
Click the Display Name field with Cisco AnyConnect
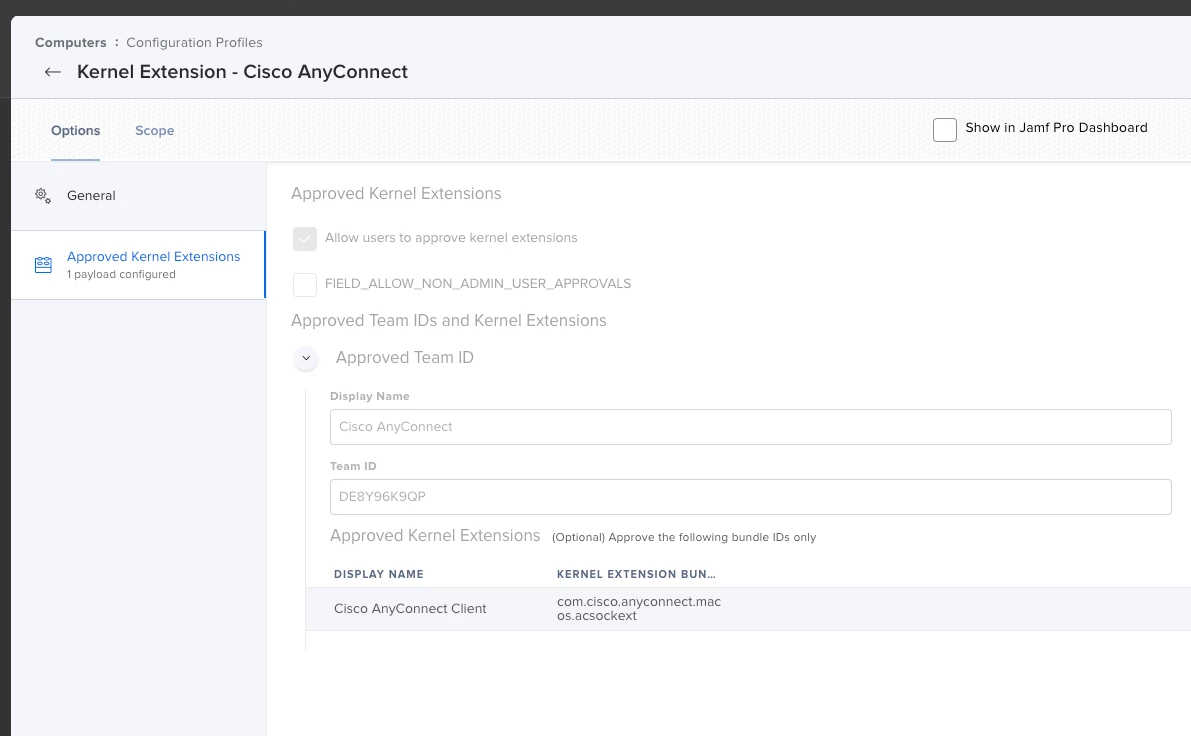point(750,427)
